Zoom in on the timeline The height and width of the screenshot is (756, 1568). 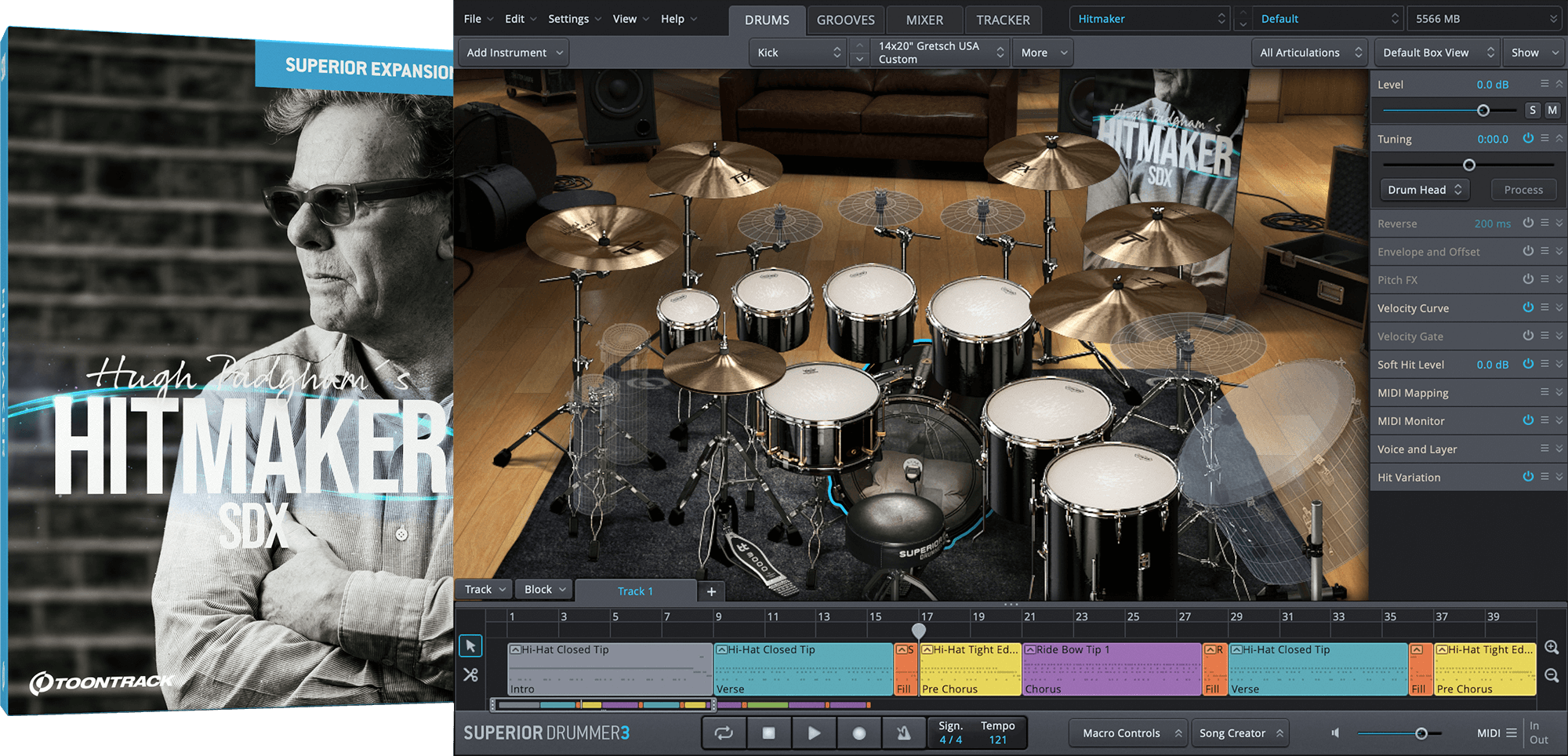[1551, 647]
